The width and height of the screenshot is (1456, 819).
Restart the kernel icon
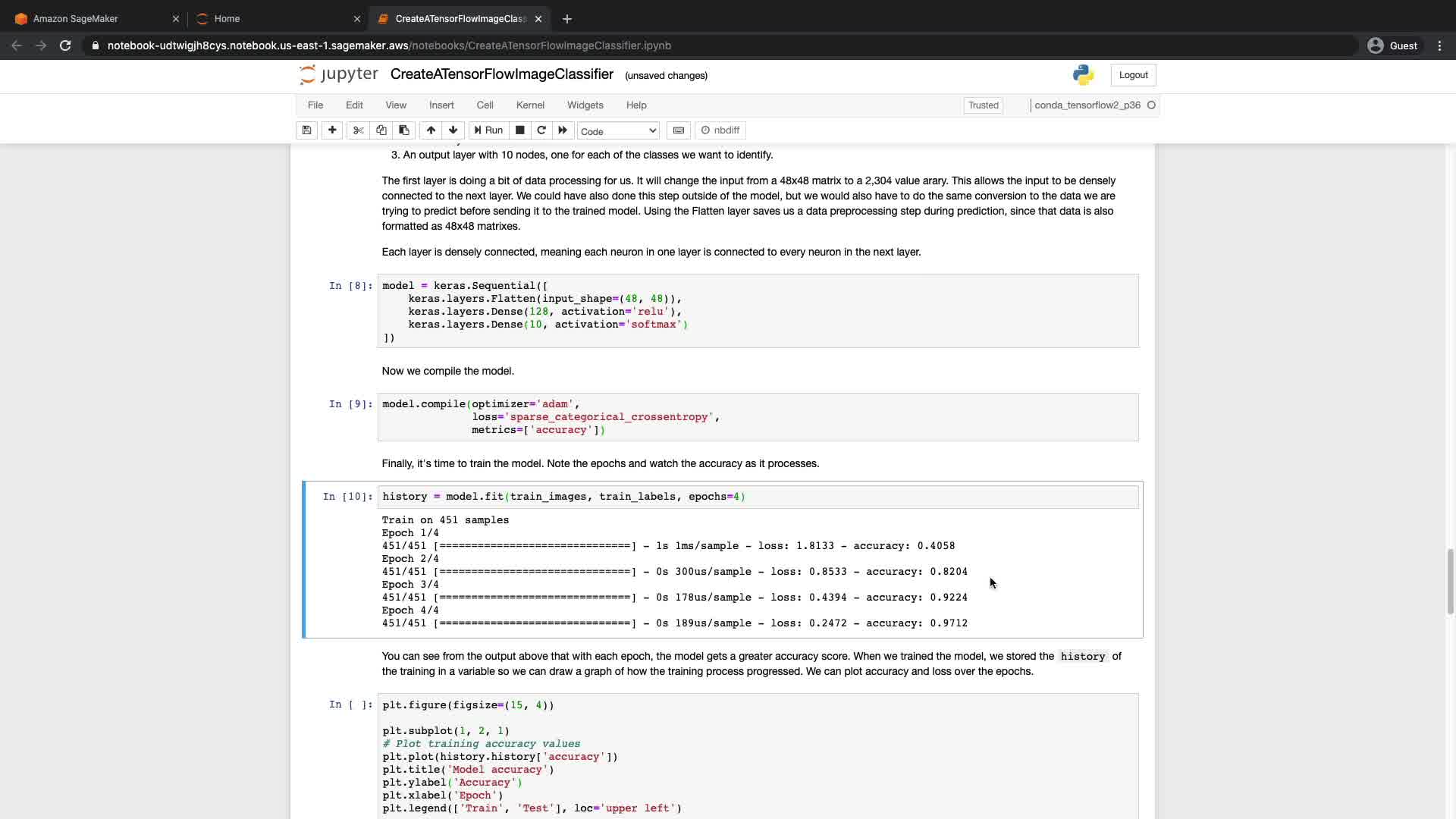(x=541, y=130)
